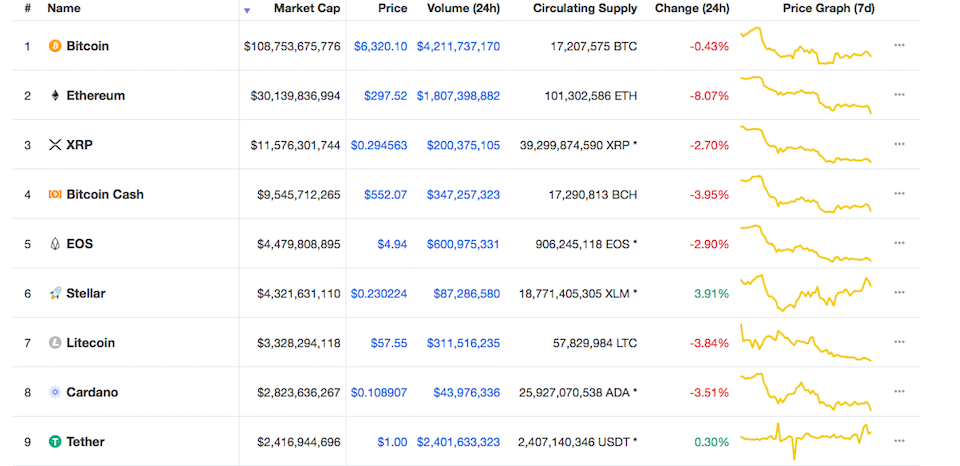Open the Bitcoin row more-options ellipsis
The image size is (960, 466).
pos(899,45)
